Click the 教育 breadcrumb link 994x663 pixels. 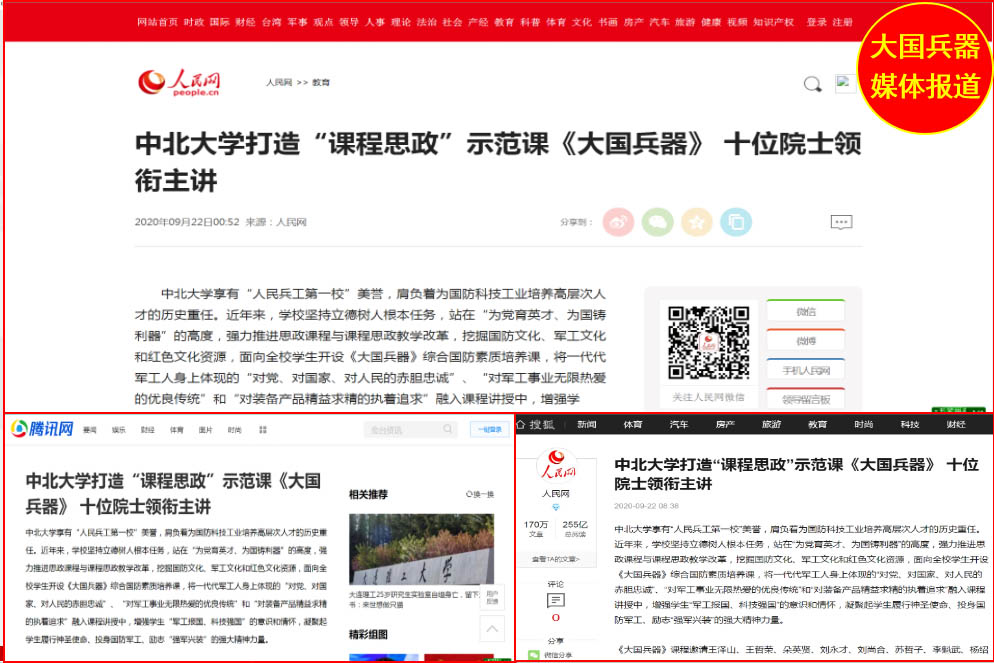(x=321, y=82)
